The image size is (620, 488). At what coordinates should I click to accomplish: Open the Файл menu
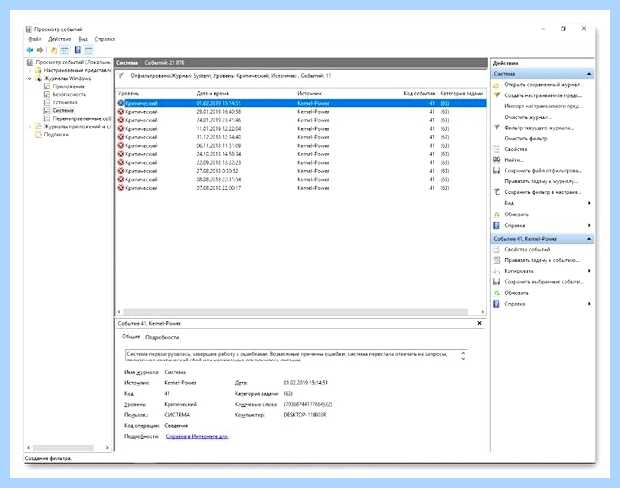(35, 39)
